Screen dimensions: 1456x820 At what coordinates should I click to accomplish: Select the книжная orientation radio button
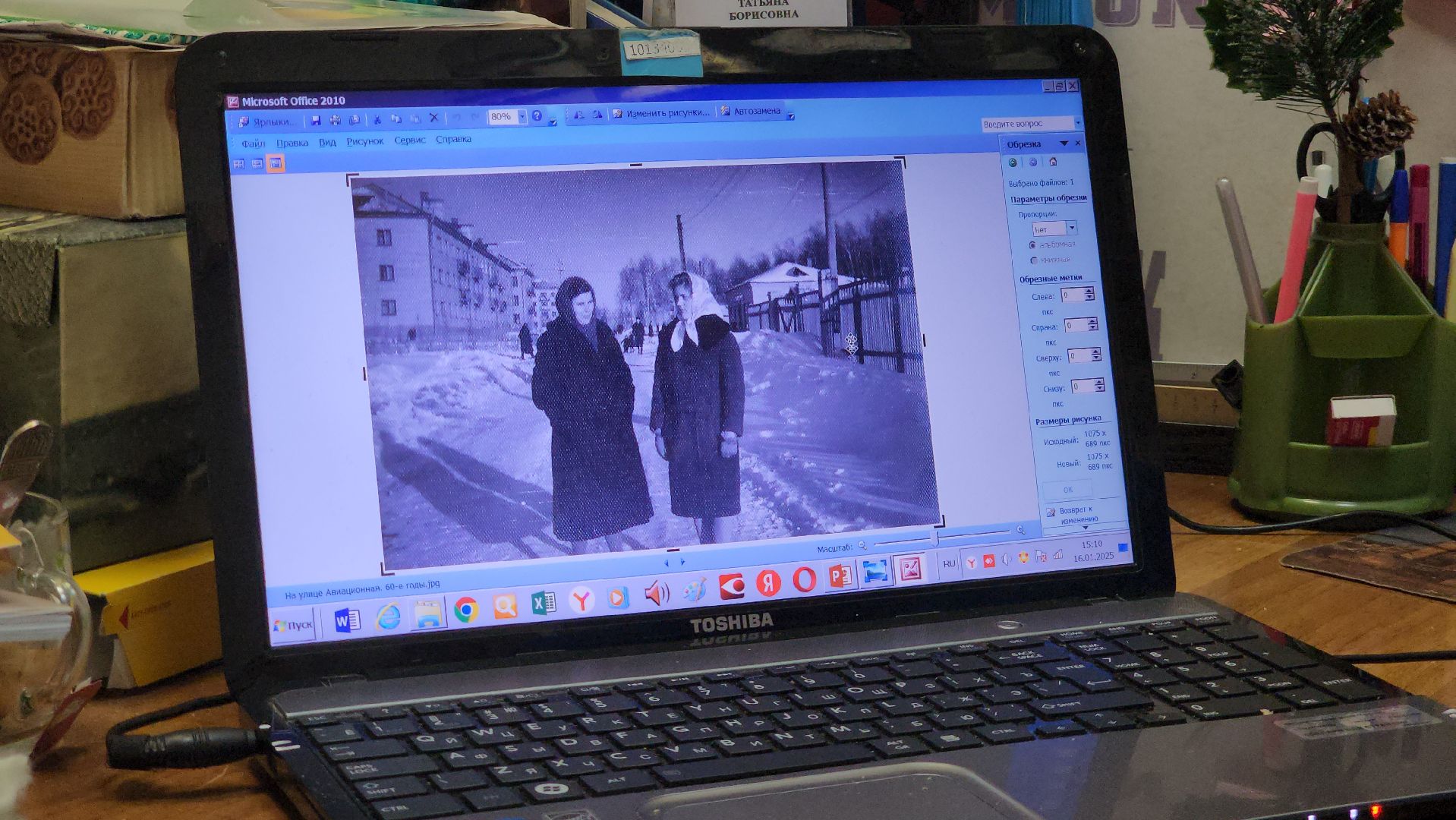[1034, 260]
